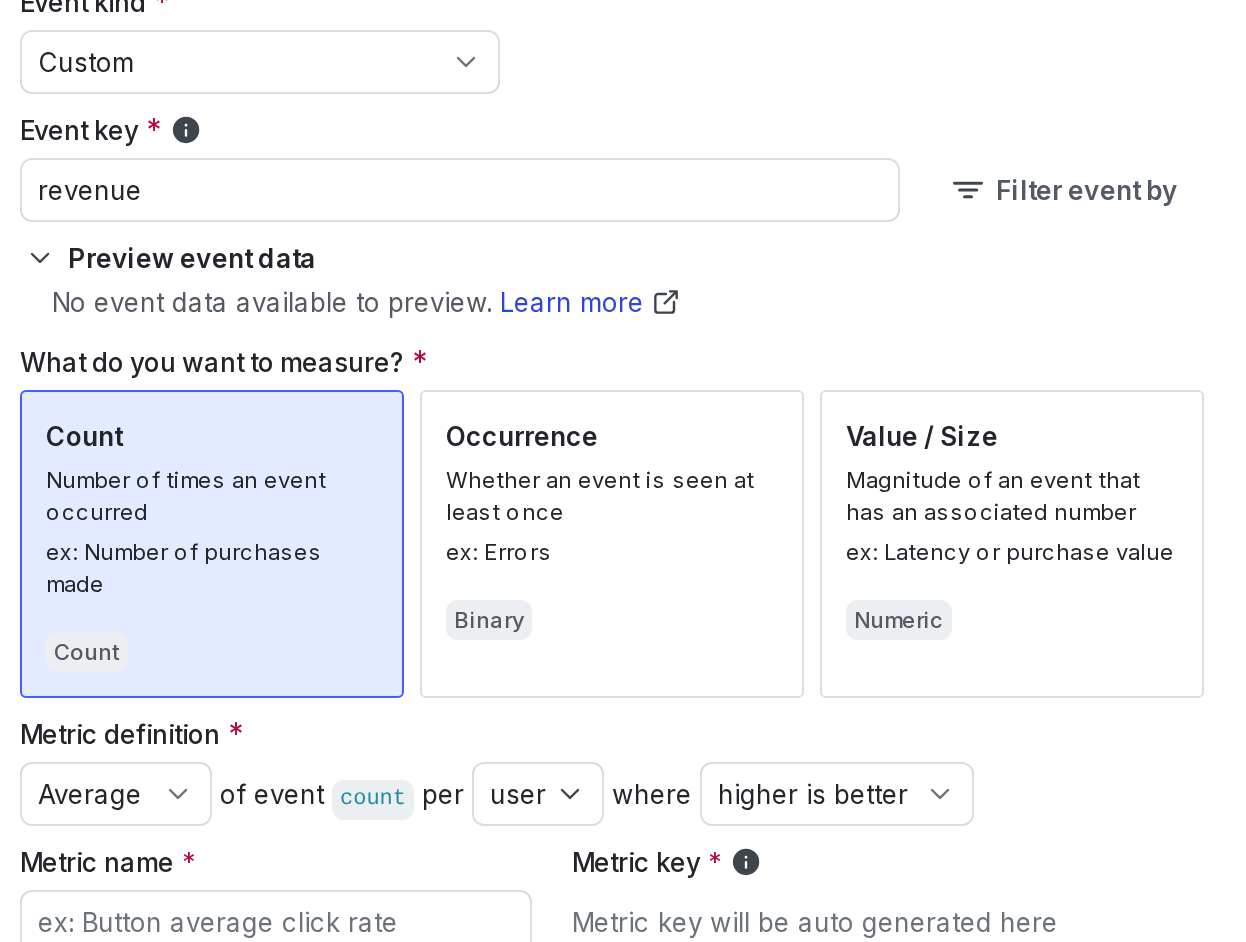This screenshot has width=1246, height=942.
Task: Select the Occurrence measurement card
Action: click(x=612, y=543)
